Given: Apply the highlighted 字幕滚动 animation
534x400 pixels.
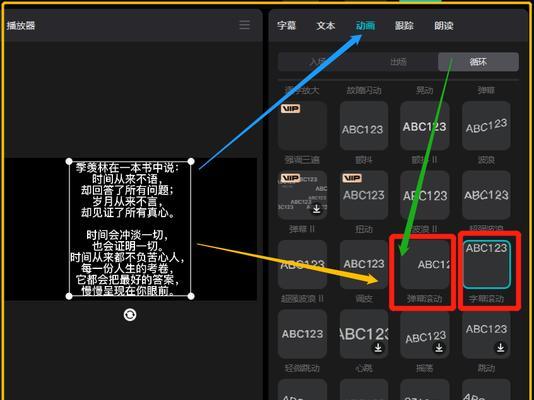Looking at the screenshot, I should [486, 265].
